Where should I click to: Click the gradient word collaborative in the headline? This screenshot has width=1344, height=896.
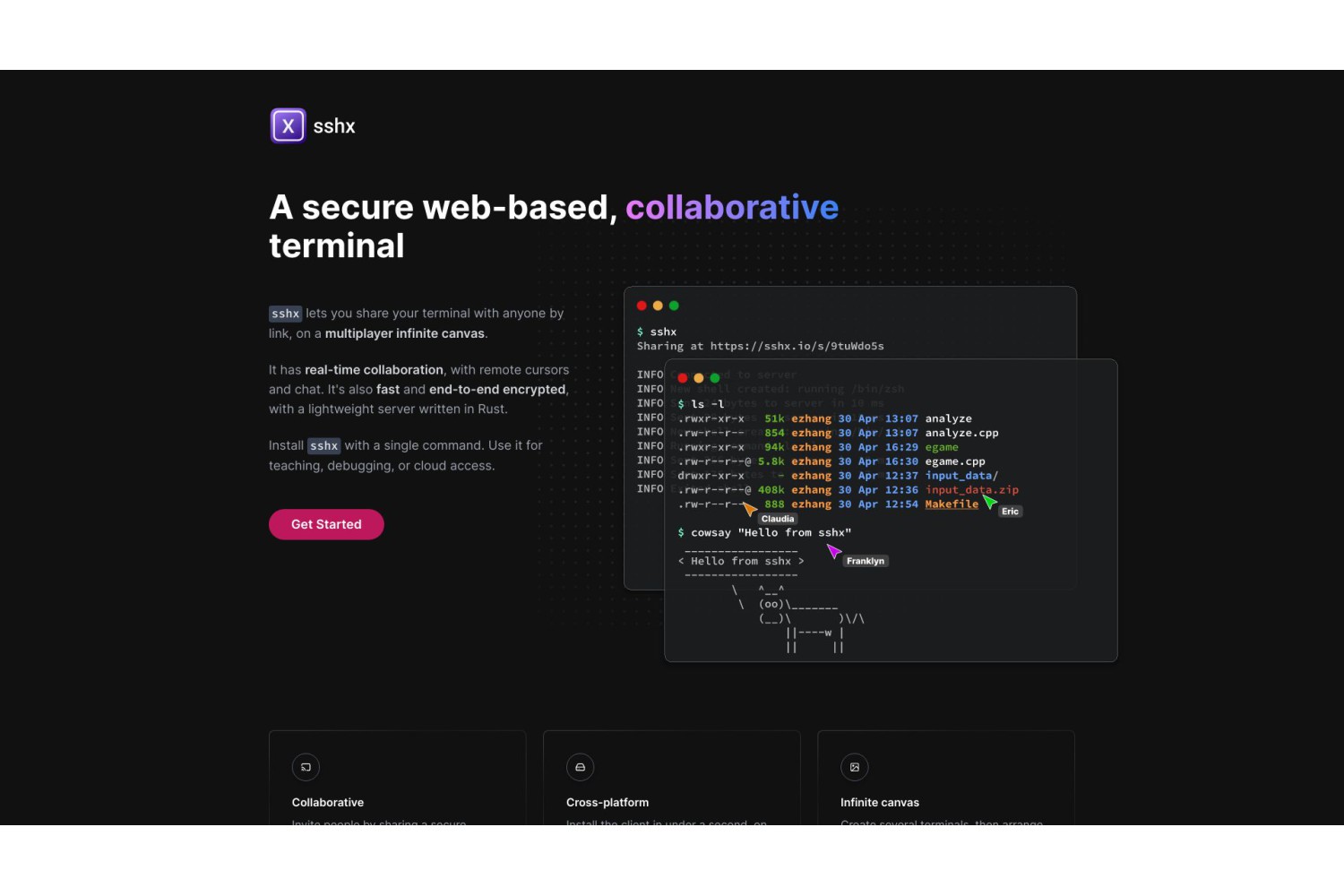[x=732, y=207]
